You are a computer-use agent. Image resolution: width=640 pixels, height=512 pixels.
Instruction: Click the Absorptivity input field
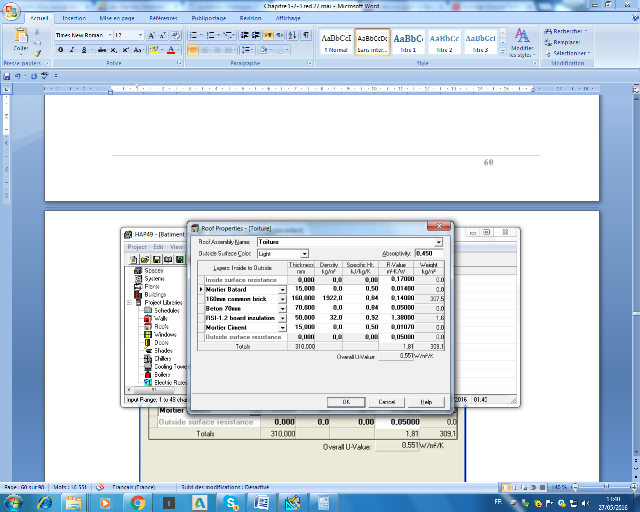pyautogui.click(x=429, y=254)
